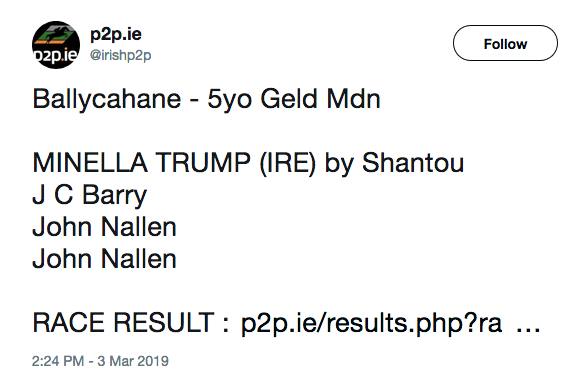Click the 5yo Geld Mdn text

(294, 99)
